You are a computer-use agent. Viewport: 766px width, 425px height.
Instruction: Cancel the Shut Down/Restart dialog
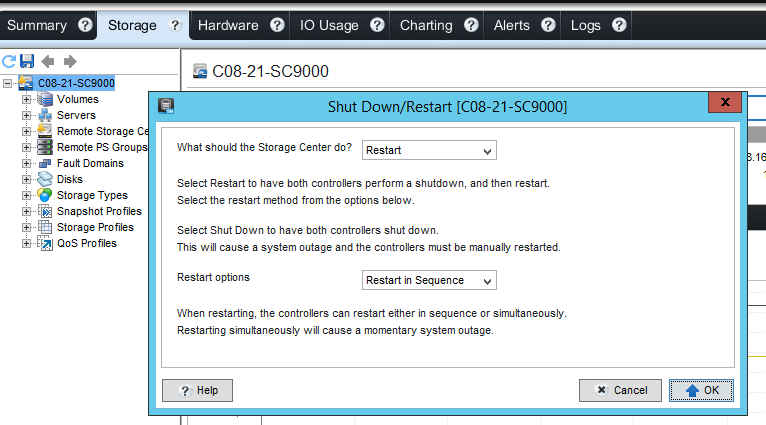click(x=620, y=390)
